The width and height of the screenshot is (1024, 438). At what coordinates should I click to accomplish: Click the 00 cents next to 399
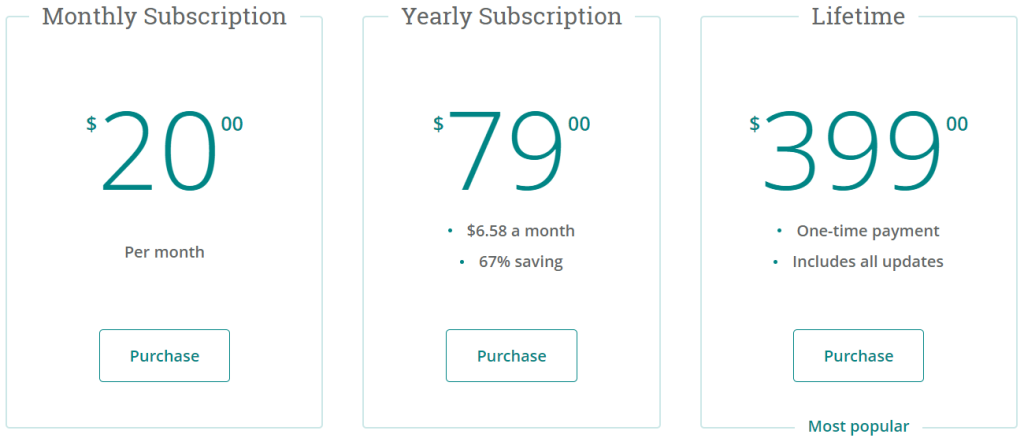[x=957, y=123]
